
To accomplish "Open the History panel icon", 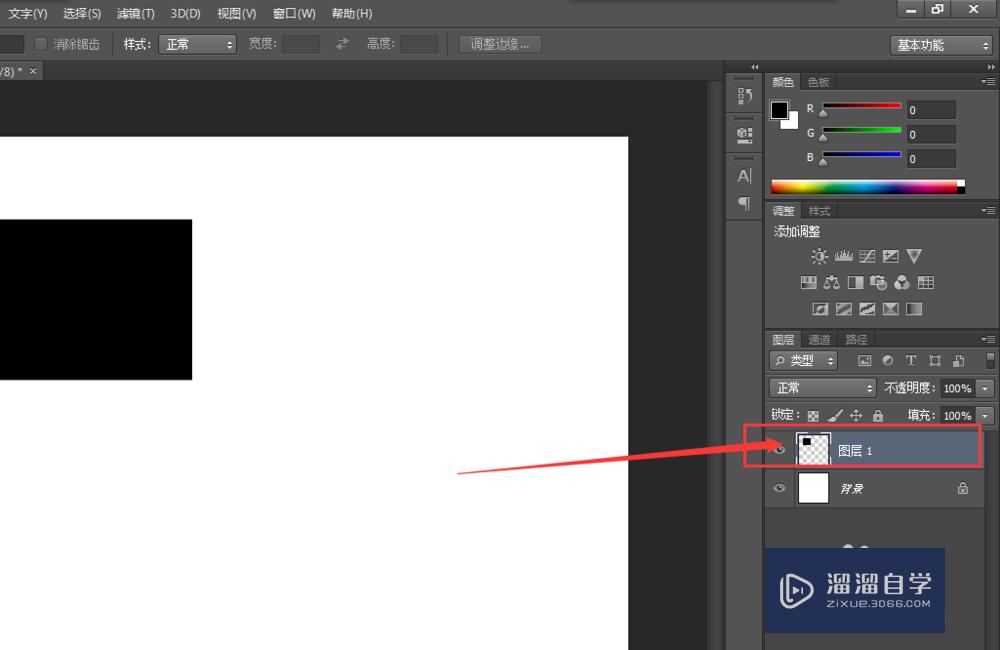I will 744,96.
